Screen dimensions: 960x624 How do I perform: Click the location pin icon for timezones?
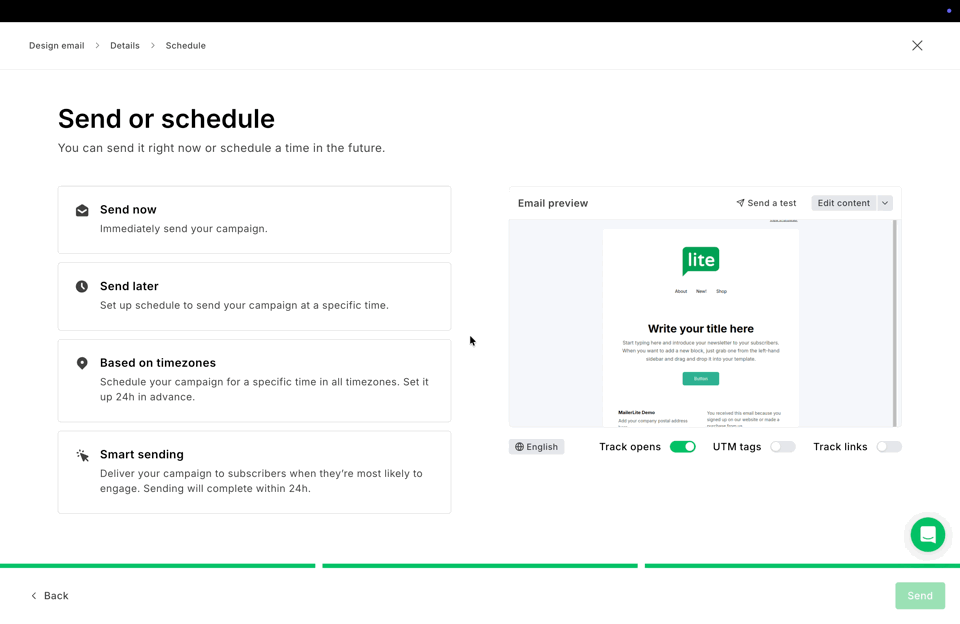point(82,363)
